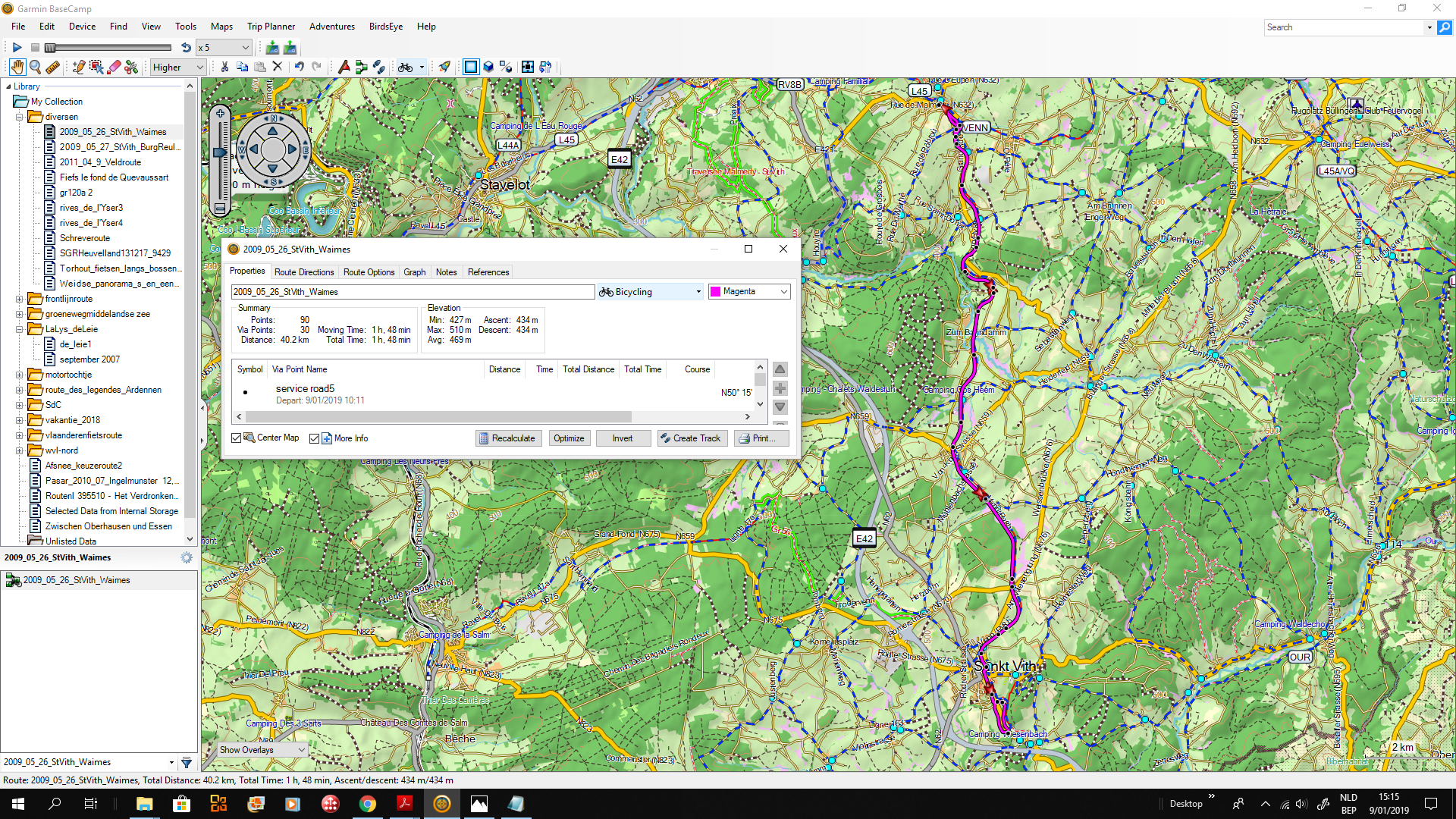Switch to 3D map view icon
The width and height of the screenshot is (1456, 819).
(x=488, y=67)
